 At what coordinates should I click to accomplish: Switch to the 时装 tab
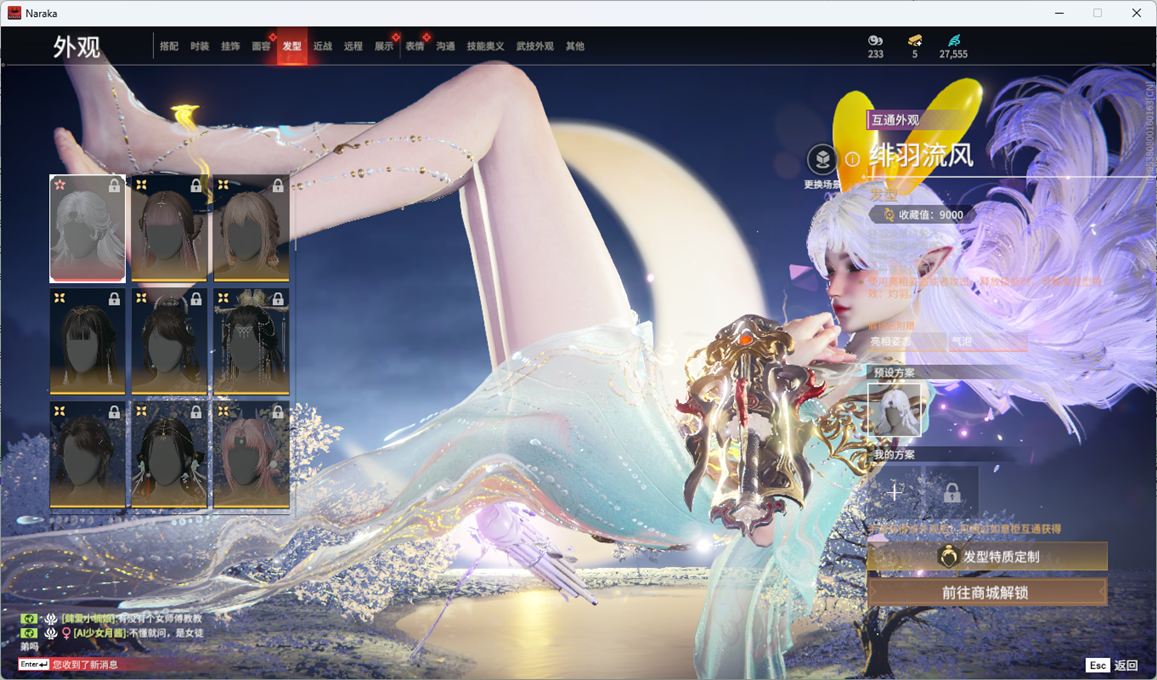(x=200, y=47)
